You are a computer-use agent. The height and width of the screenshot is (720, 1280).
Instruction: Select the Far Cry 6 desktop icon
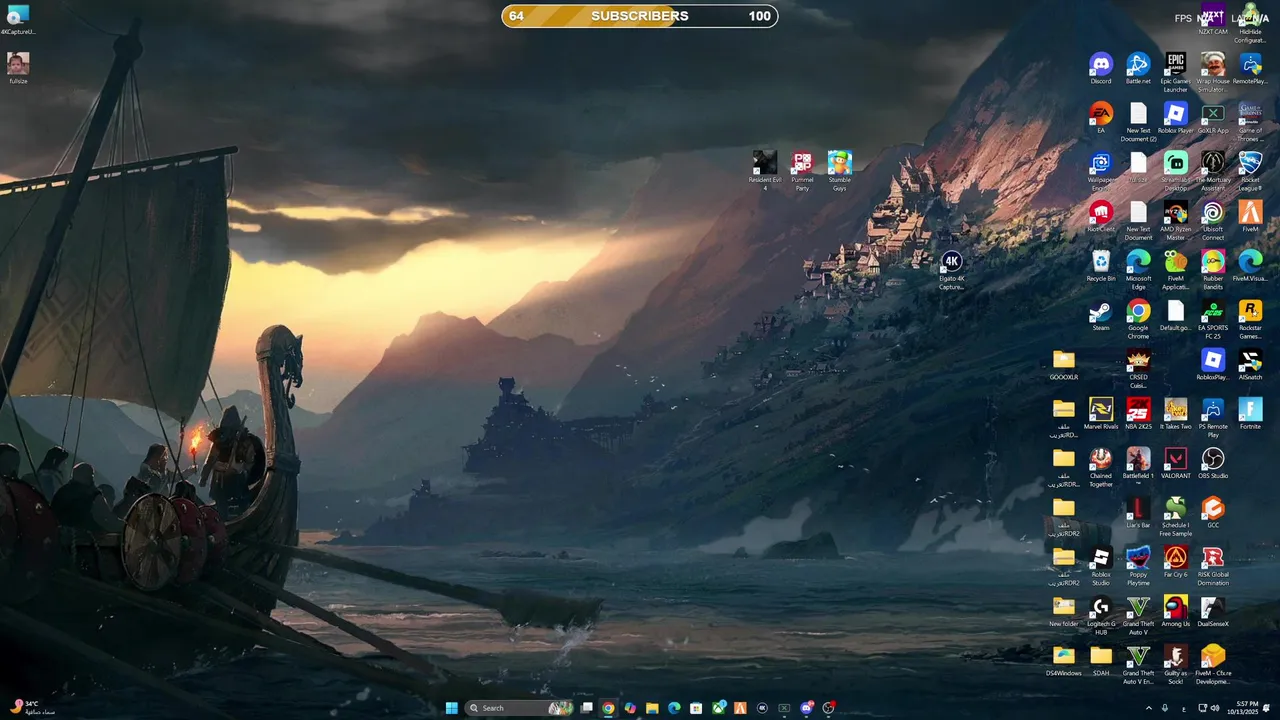pos(1175,562)
